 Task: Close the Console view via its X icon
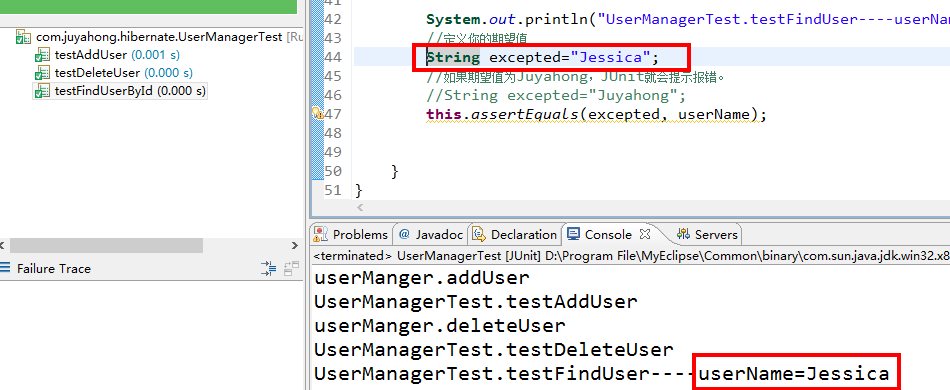(x=645, y=233)
